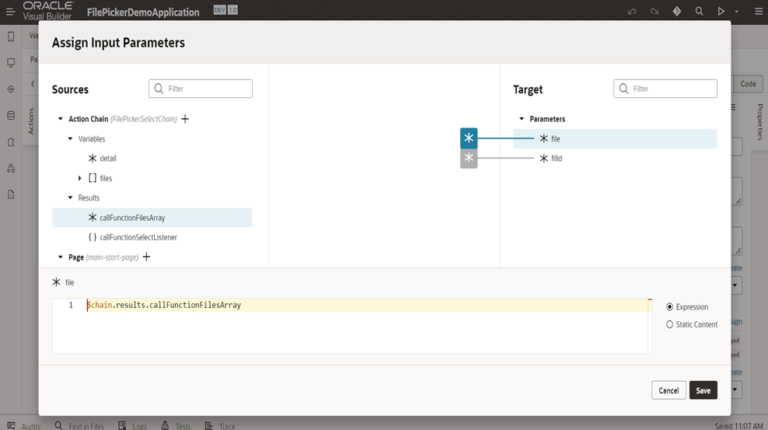Expand the files array variable

pos(80,178)
